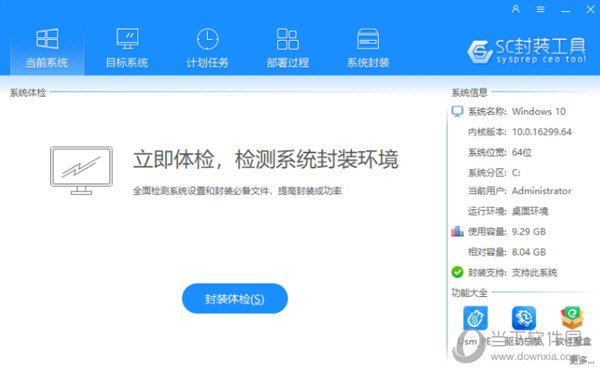Select the 桌面环境 runtime environment value
600x380 pixels.
[530, 211]
